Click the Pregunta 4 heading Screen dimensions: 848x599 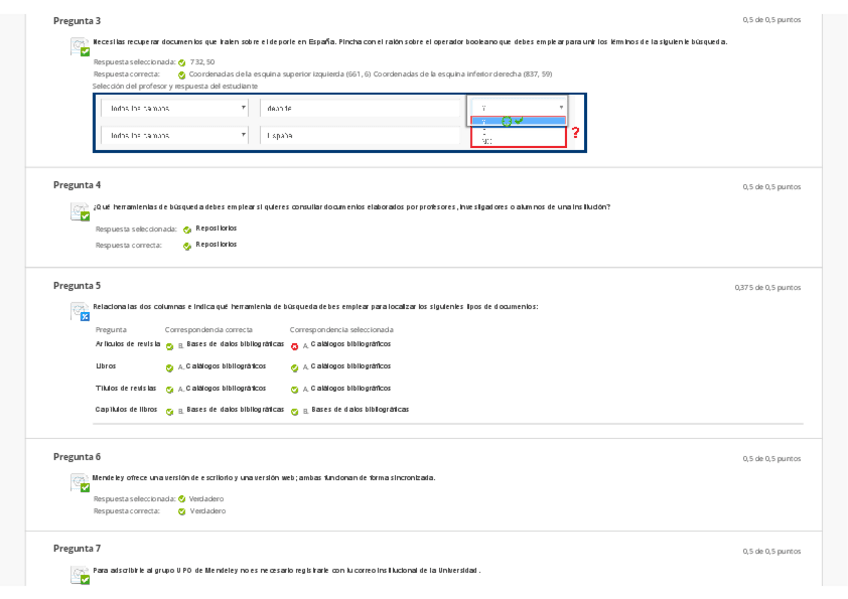77,185
